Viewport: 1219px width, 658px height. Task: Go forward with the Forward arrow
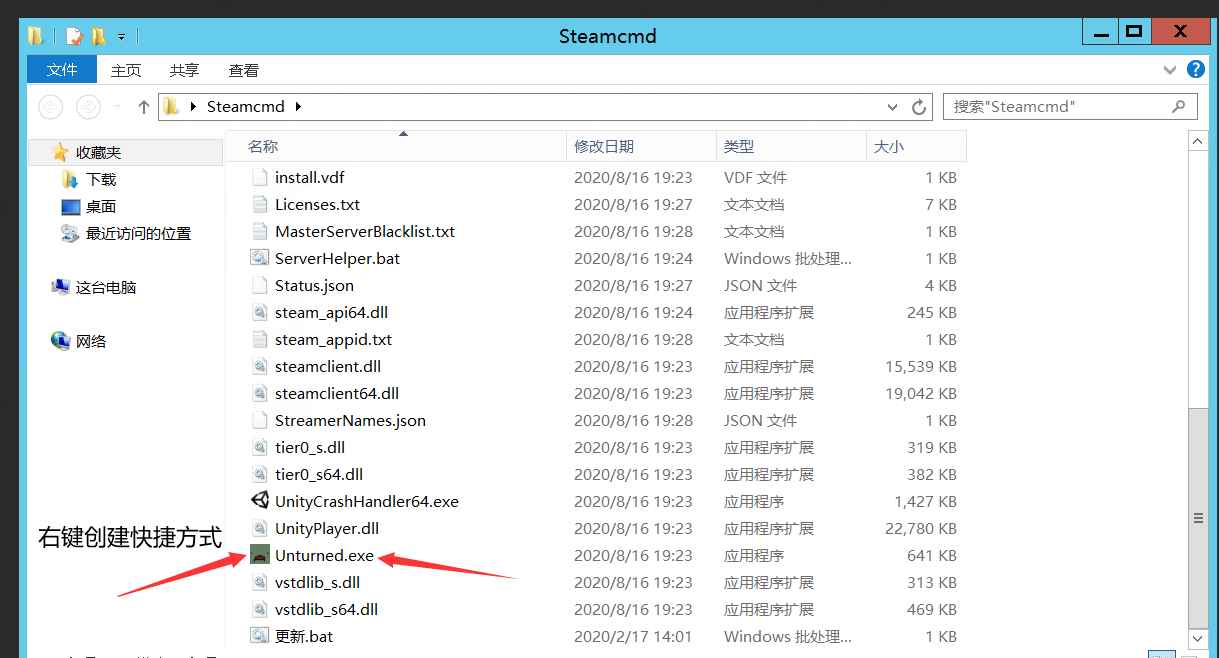(88, 106)
